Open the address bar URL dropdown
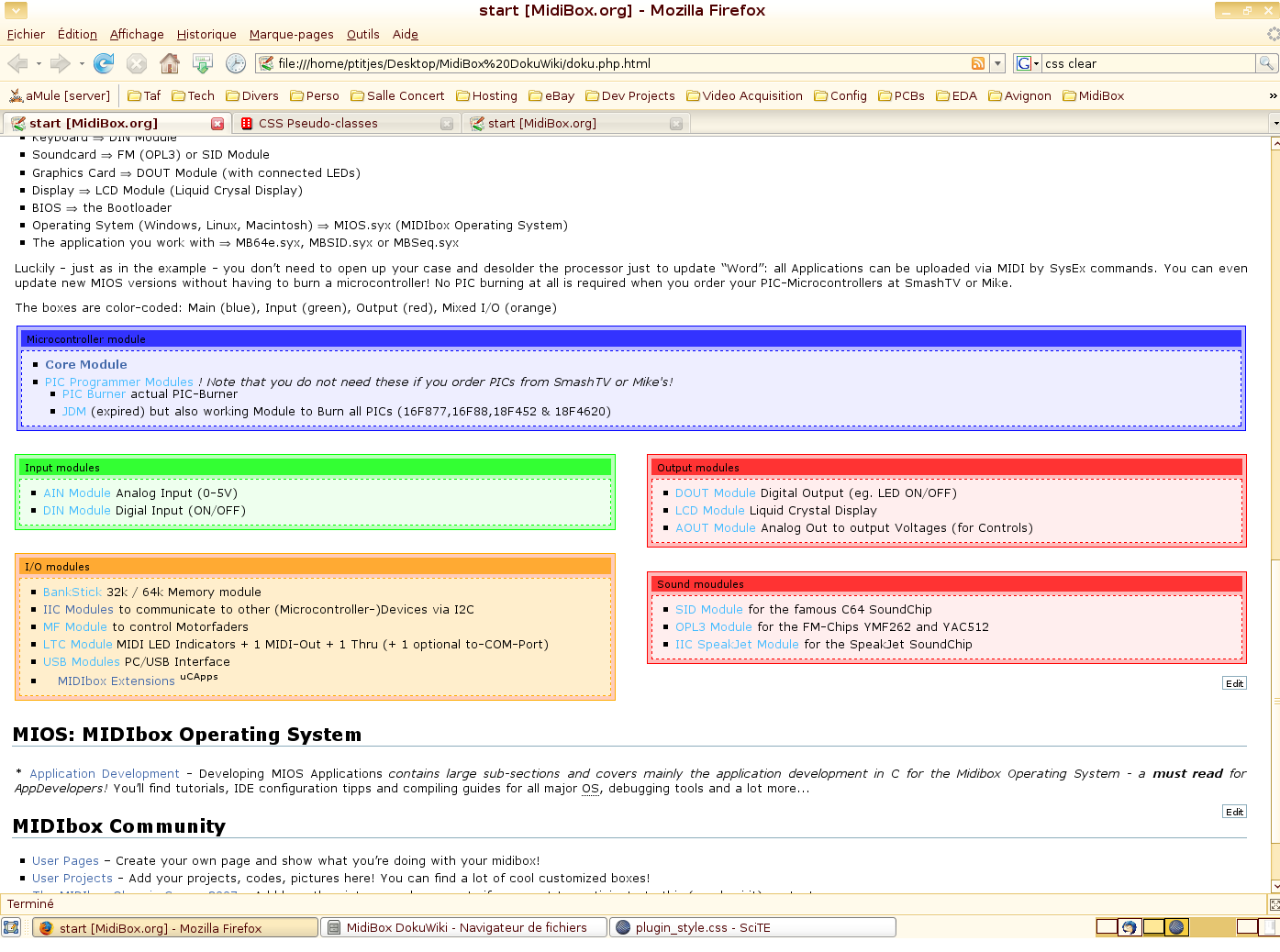Screen dimensions: 1280x952 tap(997, 63)
